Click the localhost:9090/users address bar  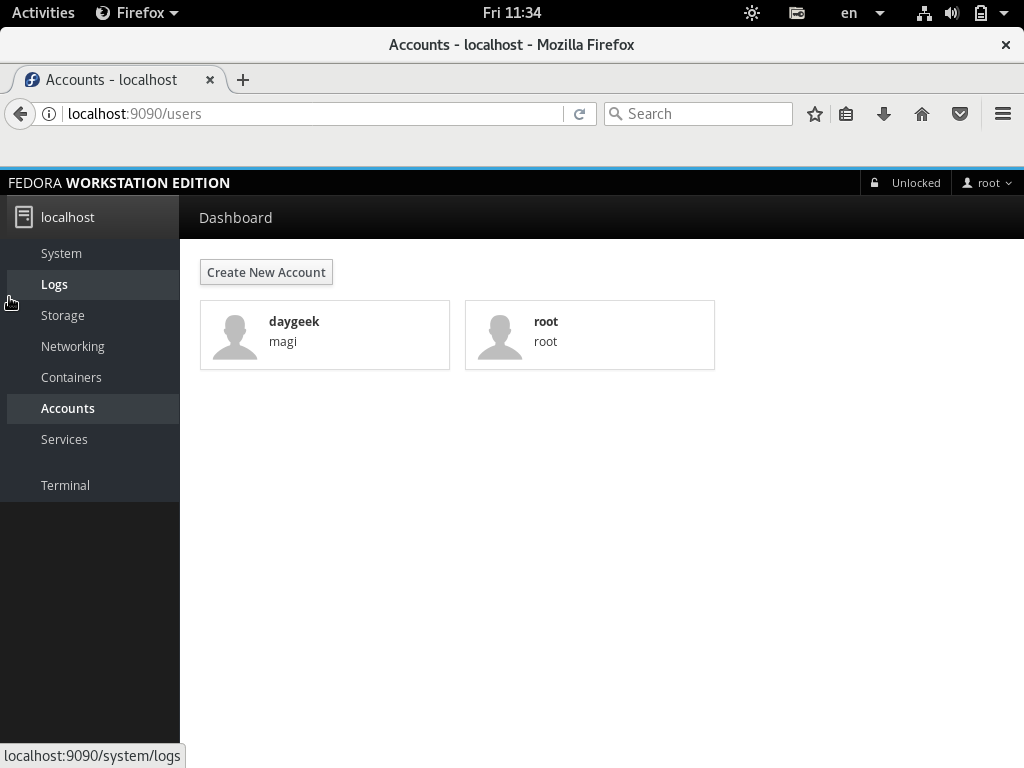pyautogui.click(x=313, y=114)
